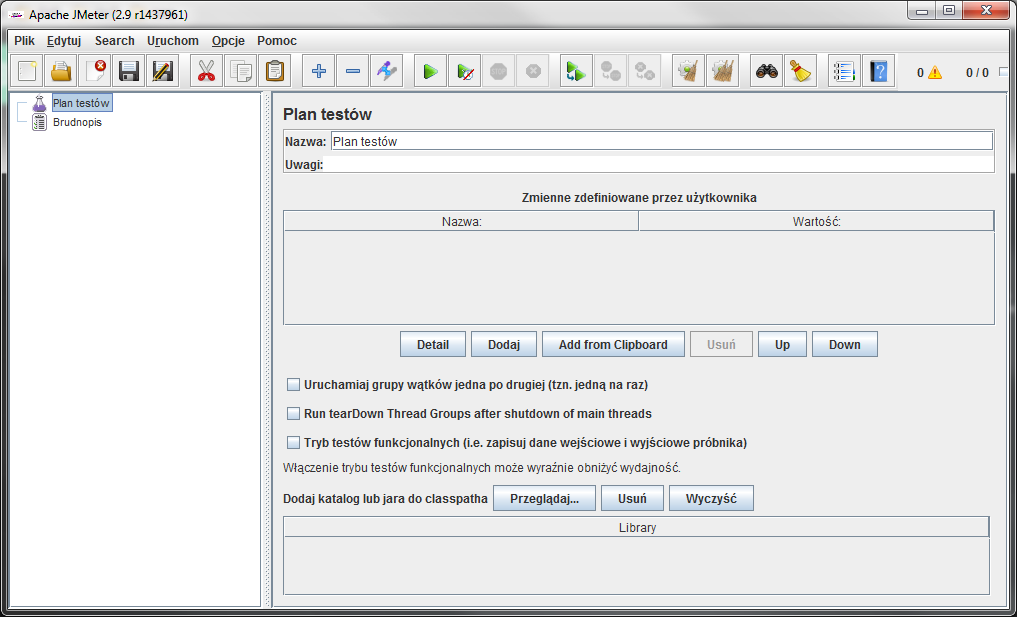Collapse all nodes with minus icon
The height and width of the screenshot is (617, 1017).
[352, 71]
